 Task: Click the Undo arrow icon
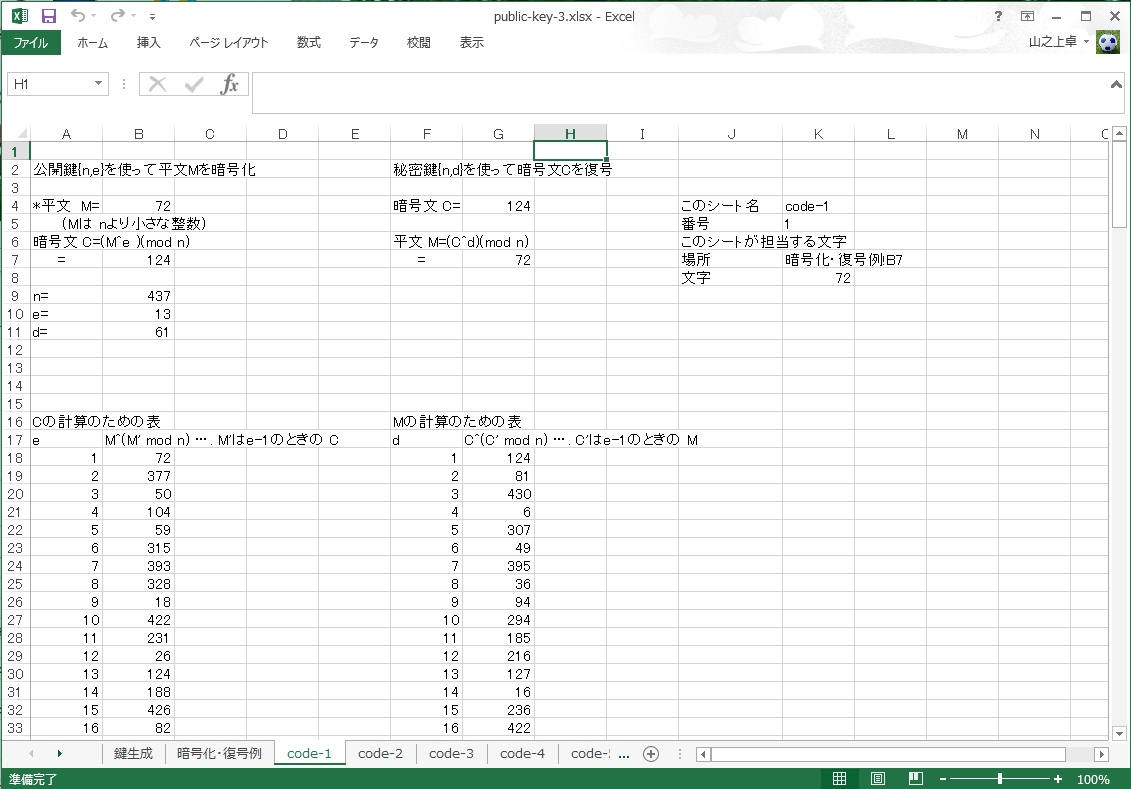[x=78, y=16]
